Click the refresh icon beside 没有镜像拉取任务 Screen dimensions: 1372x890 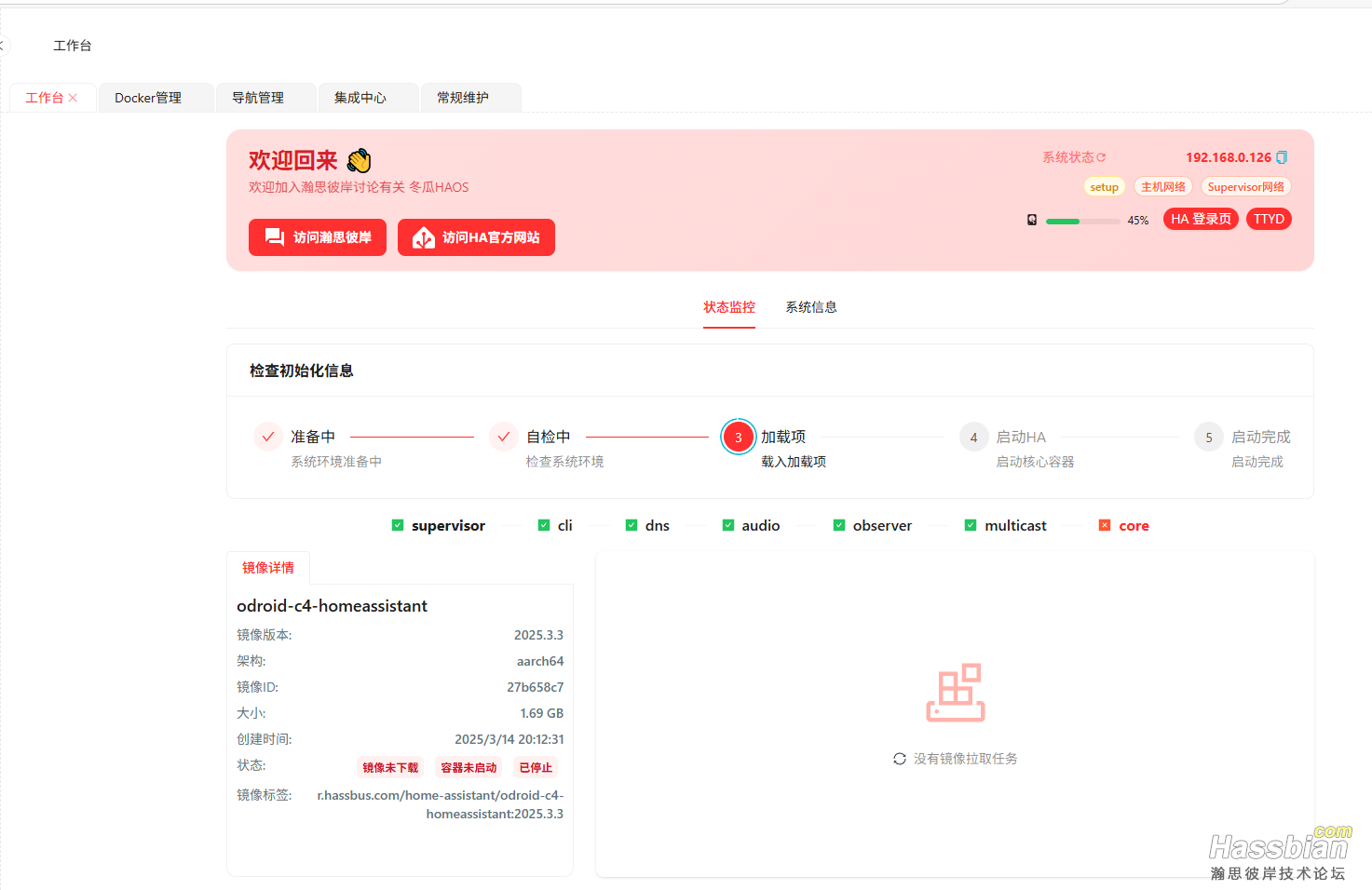(x=900, y=759)
